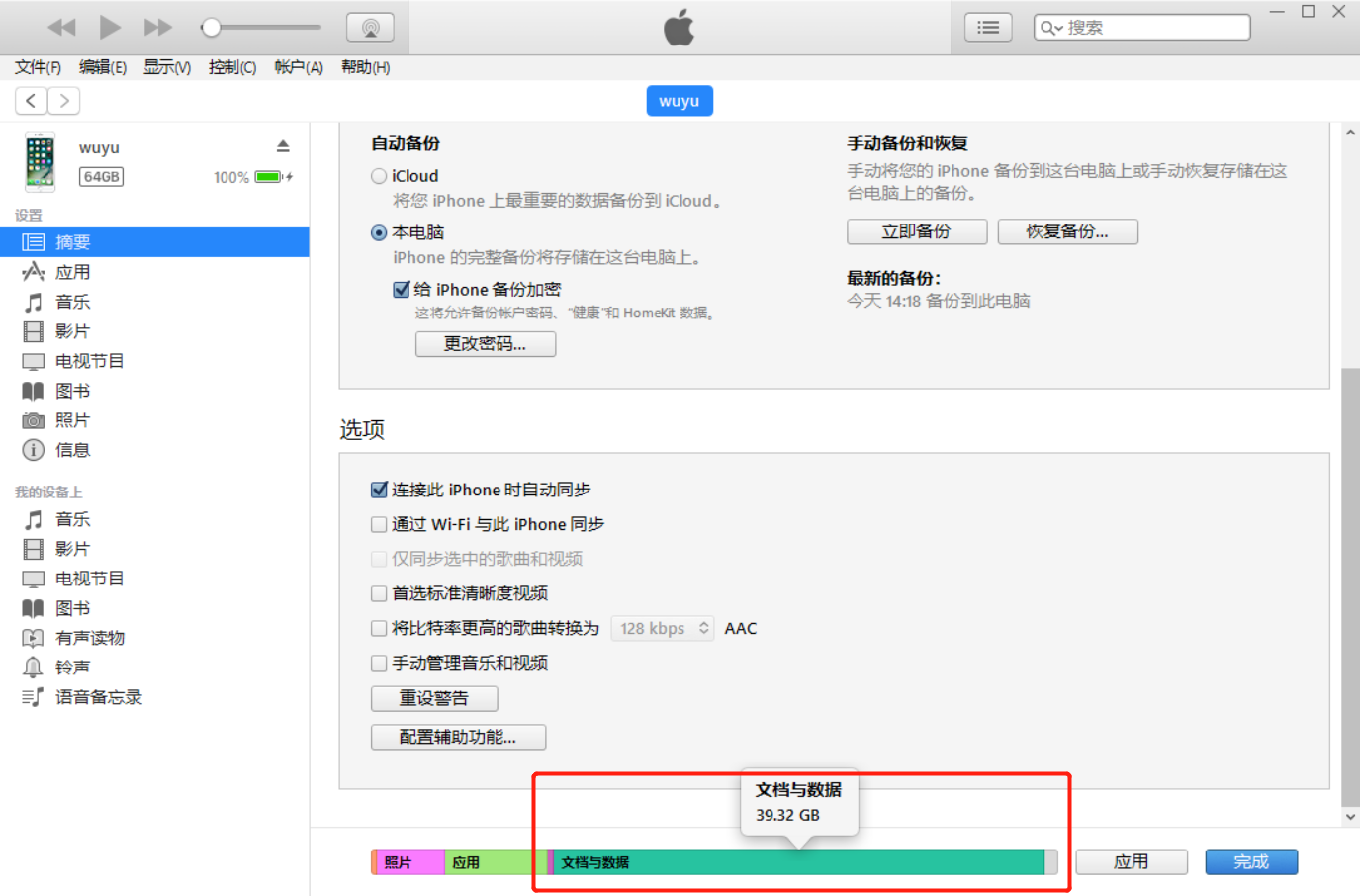Image resolution: width=1360 pixels, height=896 pixels.
Task: Click the 重设警告 button
Action: 434,698
